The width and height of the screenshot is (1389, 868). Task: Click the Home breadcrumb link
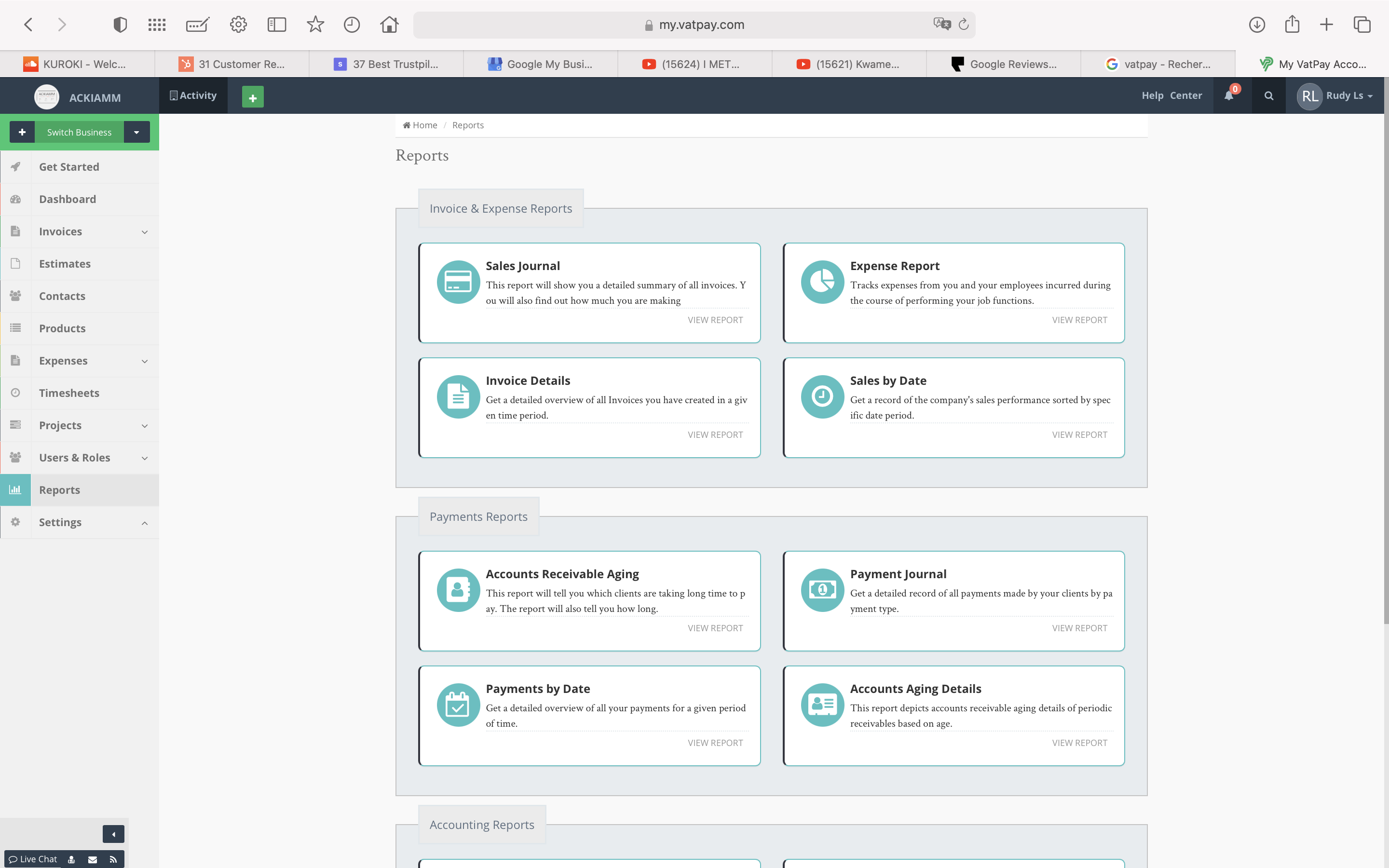point(424,125)
